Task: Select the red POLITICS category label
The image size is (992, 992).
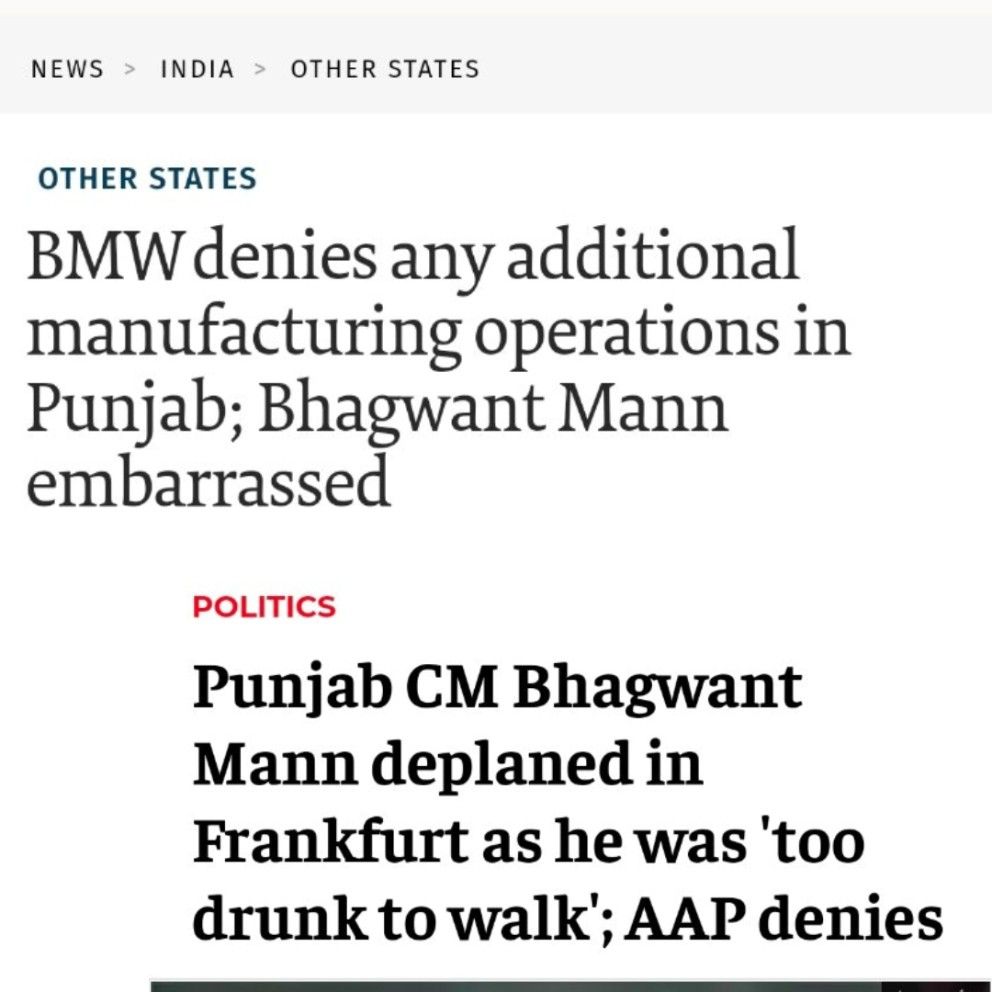Action: (264, 607)
